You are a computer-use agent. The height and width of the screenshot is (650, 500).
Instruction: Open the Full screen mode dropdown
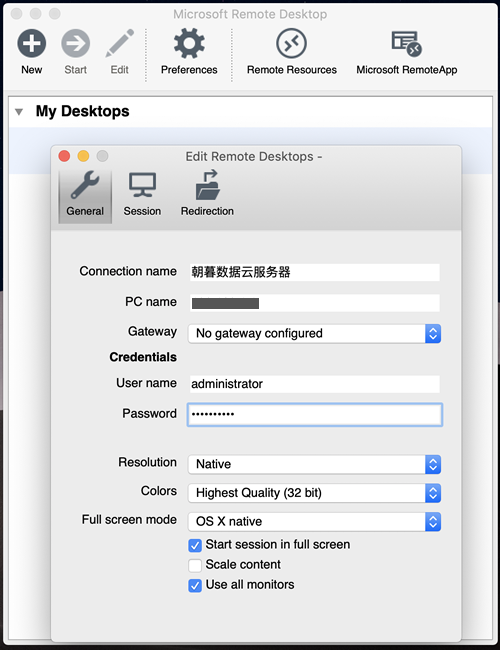[x=314, y=521]
